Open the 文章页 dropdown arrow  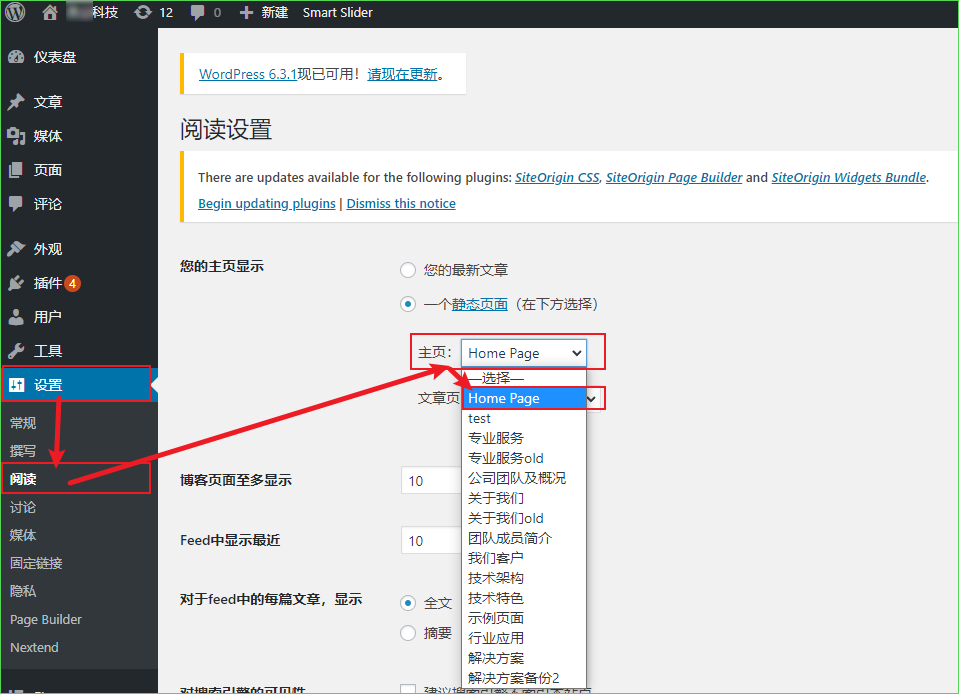[591, 399]
